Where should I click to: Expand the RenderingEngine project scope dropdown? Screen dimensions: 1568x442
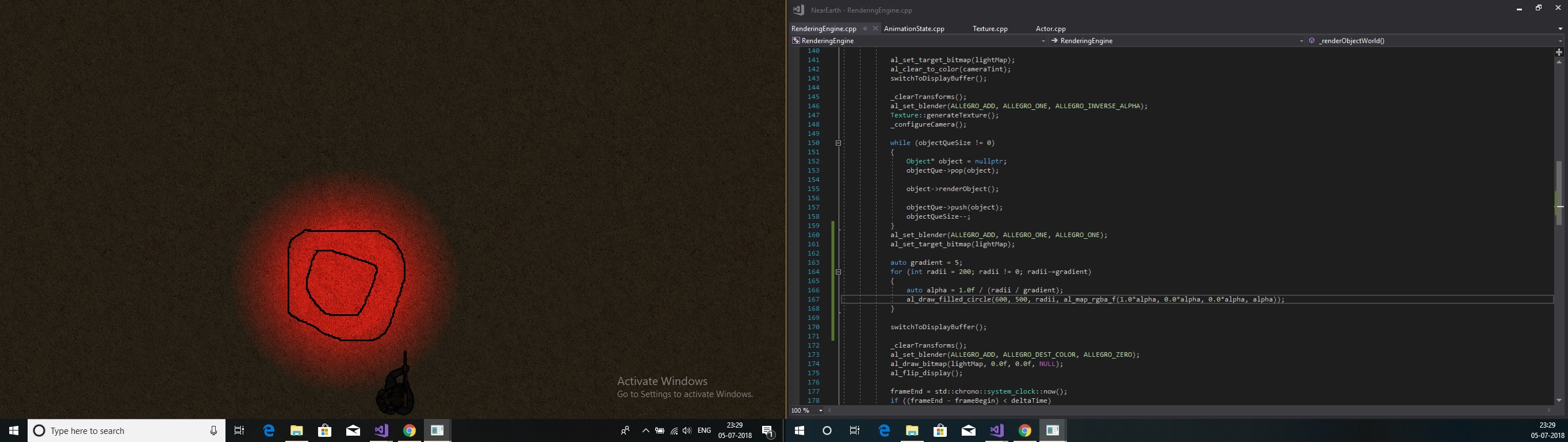click(1043, 41)
